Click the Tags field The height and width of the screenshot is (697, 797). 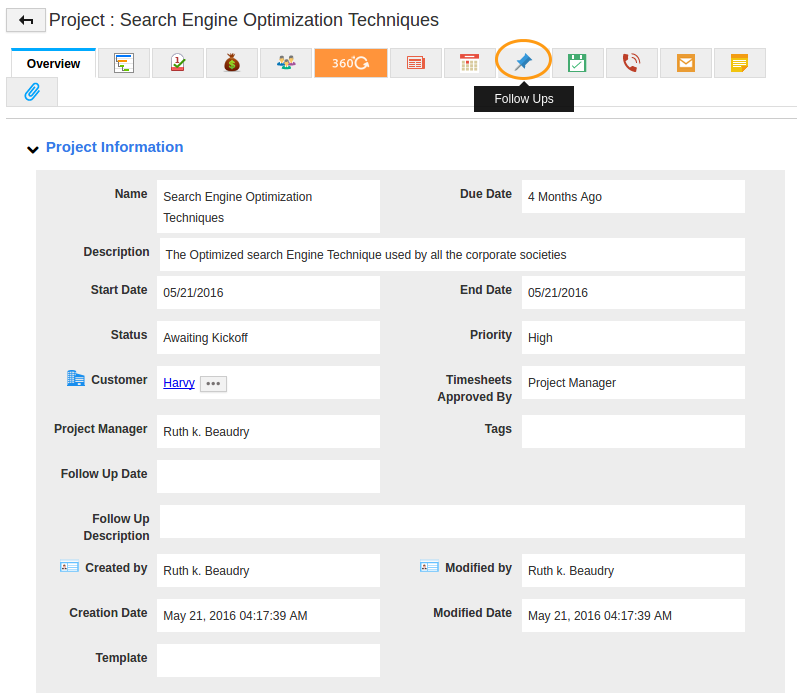click(632, 431)
